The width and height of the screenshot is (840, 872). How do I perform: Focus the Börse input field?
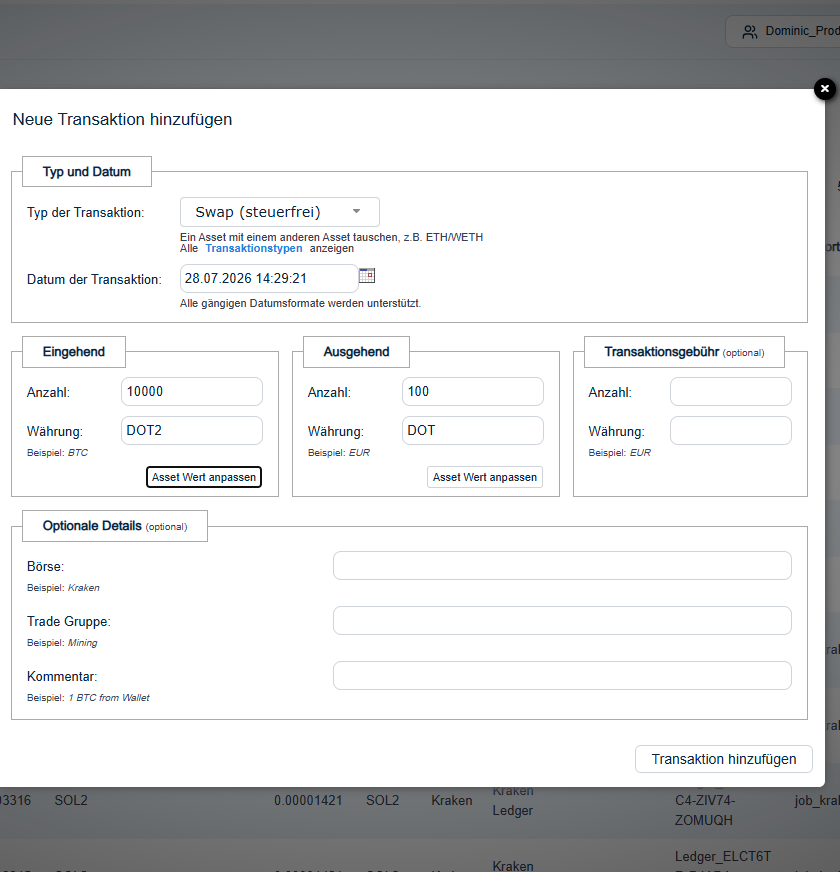[x=562, y=566]
